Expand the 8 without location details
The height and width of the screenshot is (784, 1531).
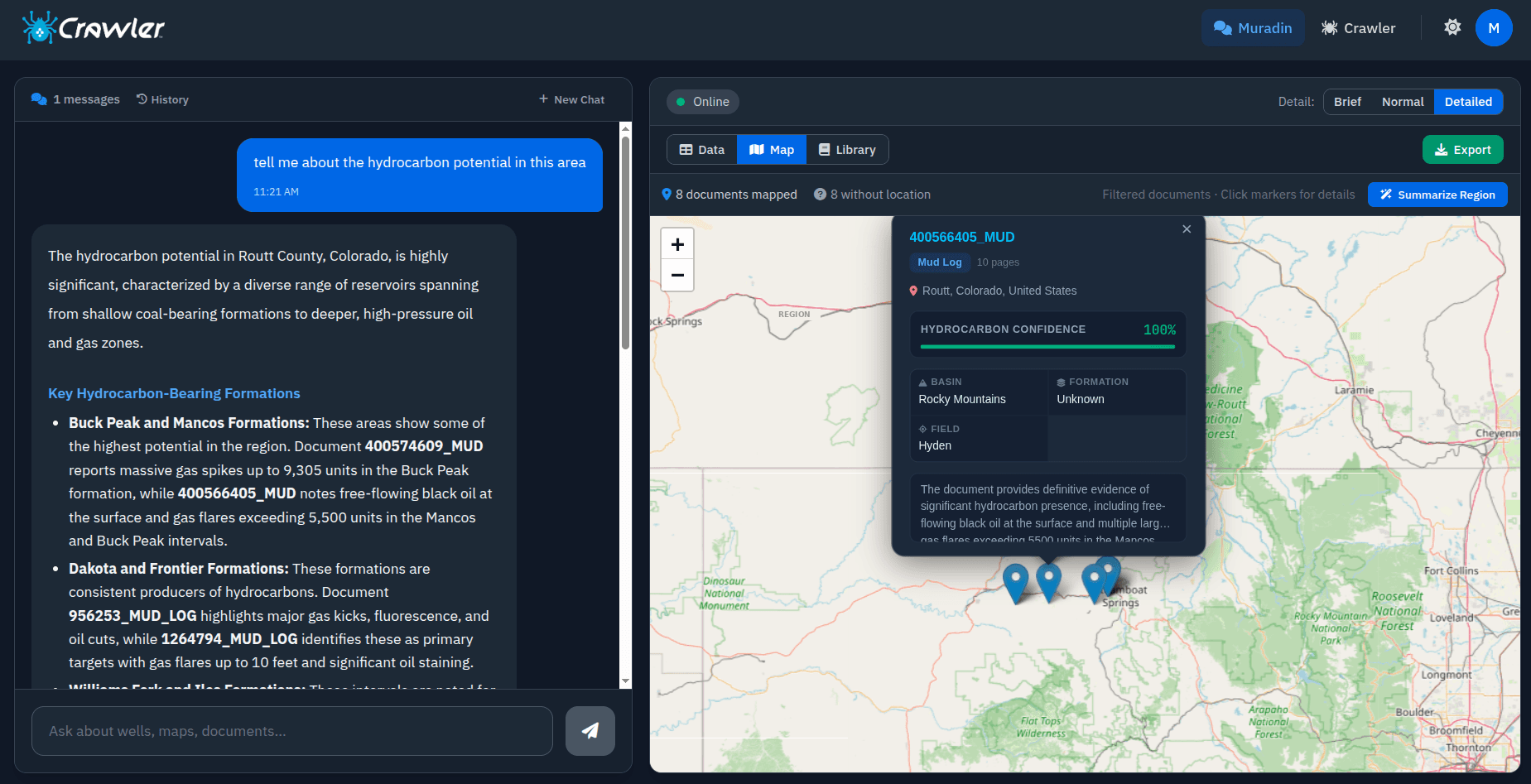tap(871, 194)
